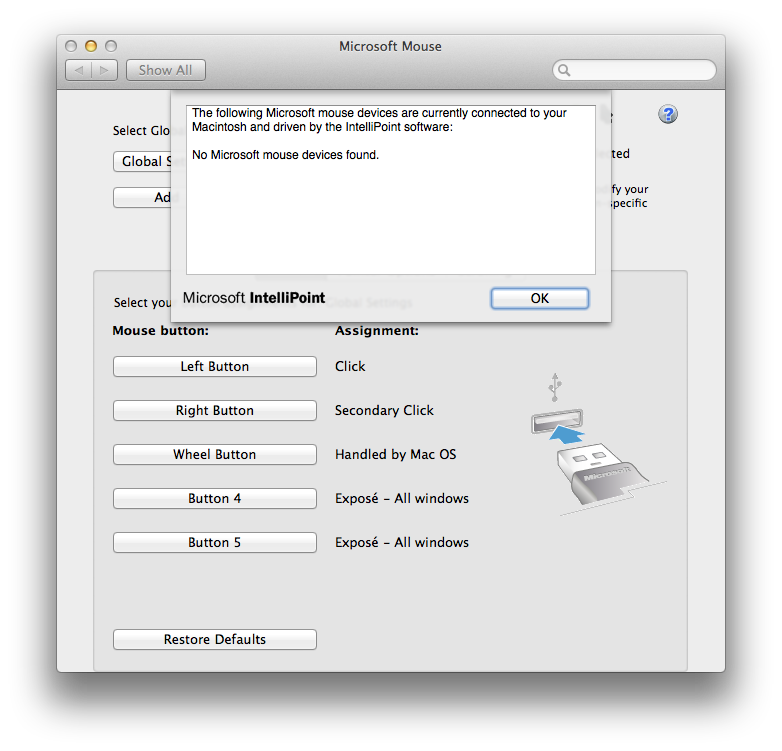The image size is (782, 751).
Task: Select the Right Button assignment
Action: (x=215, y=410)
